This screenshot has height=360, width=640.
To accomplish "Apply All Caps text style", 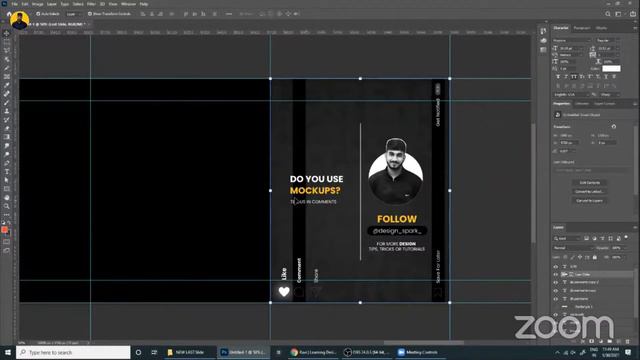I will pos(574,77).
